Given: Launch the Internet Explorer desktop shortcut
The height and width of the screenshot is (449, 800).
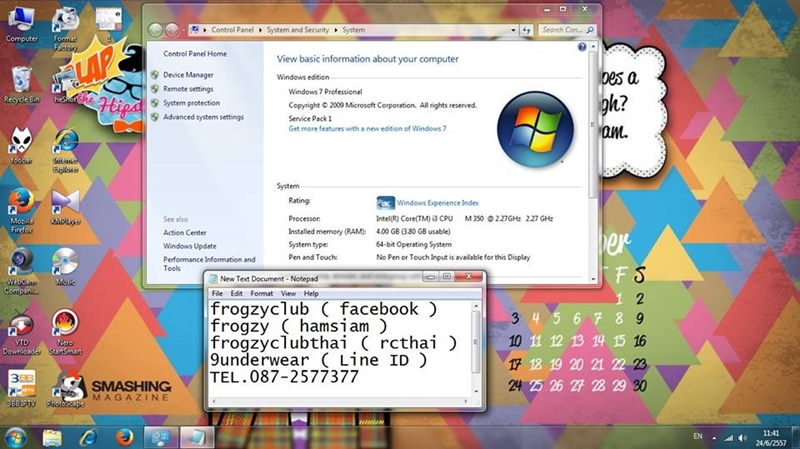Looking at the screenshot, I should (x=66, y=150).
